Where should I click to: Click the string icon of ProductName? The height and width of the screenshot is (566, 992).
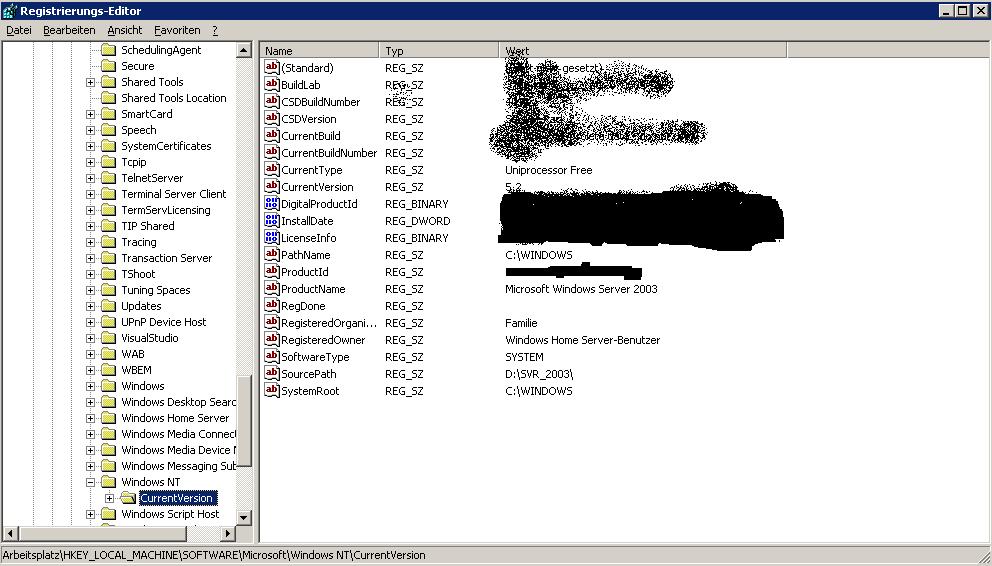coord(271,289)
